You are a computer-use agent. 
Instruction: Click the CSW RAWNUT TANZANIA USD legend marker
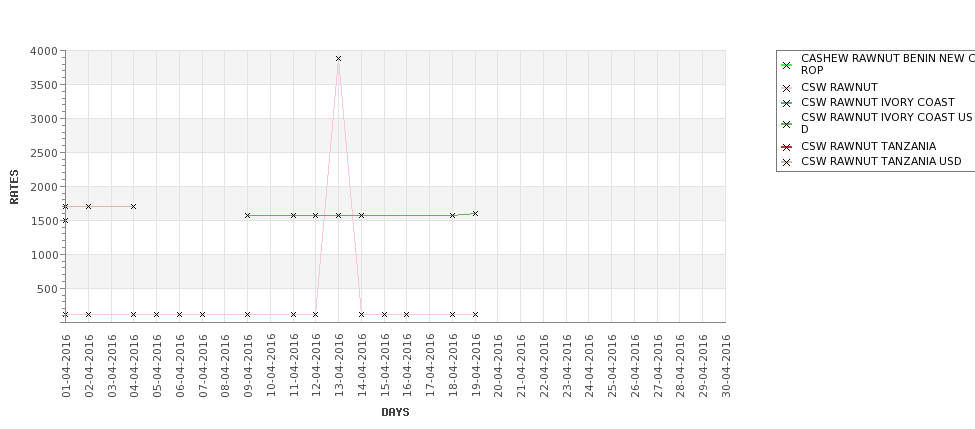click(x=787, y=162)
